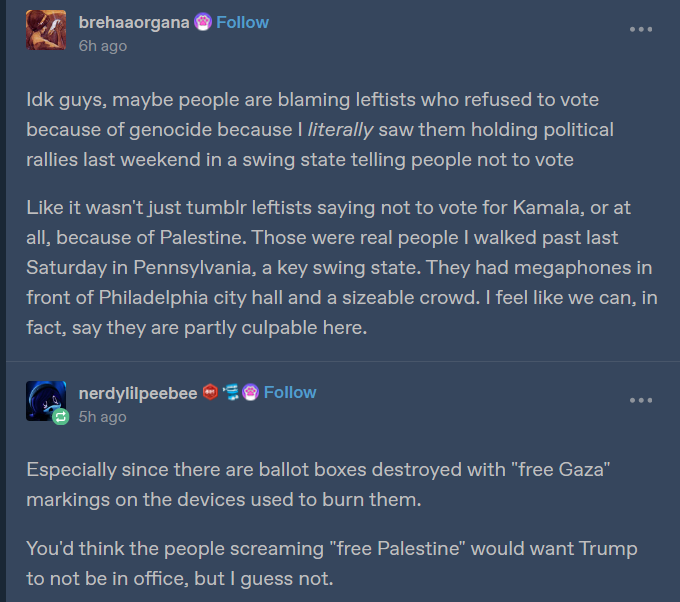
Task: Click the blue striped badge beside nerdylilpeebee
Action: tap(230, 392)
